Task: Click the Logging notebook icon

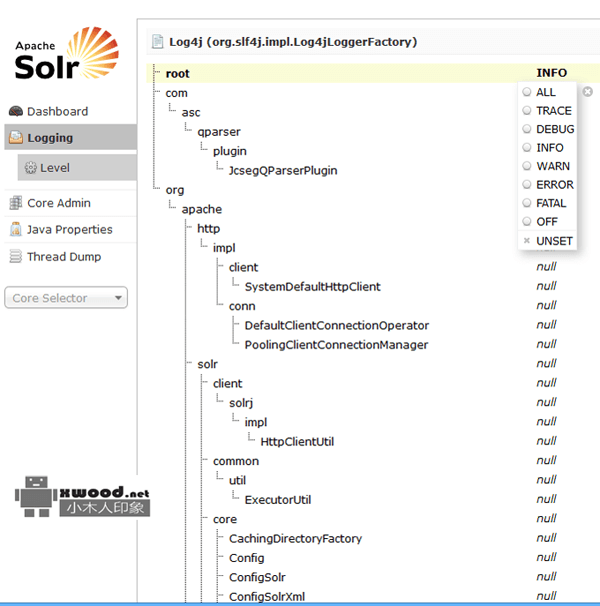Action: [x=15, y=138]
